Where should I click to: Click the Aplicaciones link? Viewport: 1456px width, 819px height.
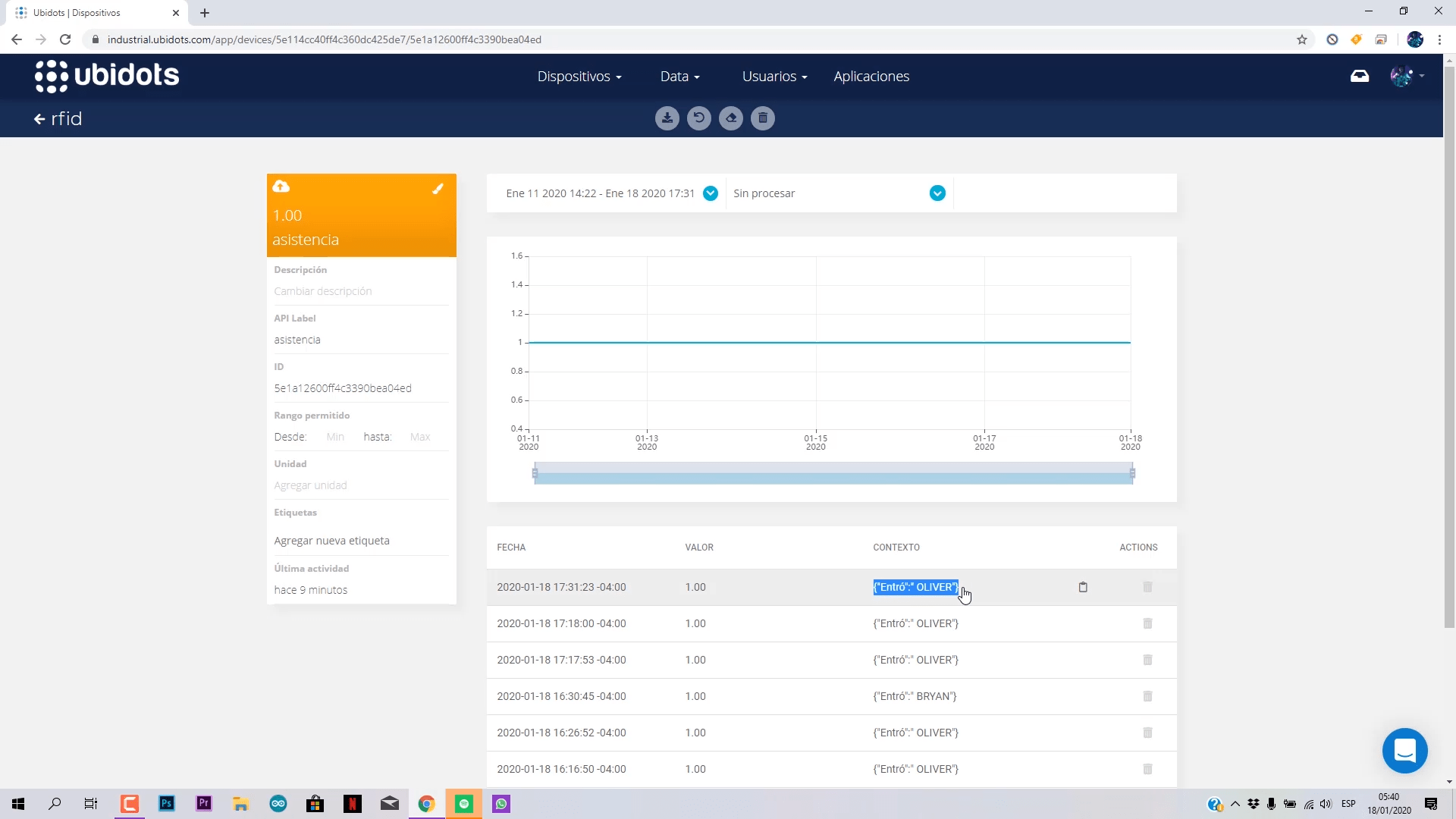(871, 77)
